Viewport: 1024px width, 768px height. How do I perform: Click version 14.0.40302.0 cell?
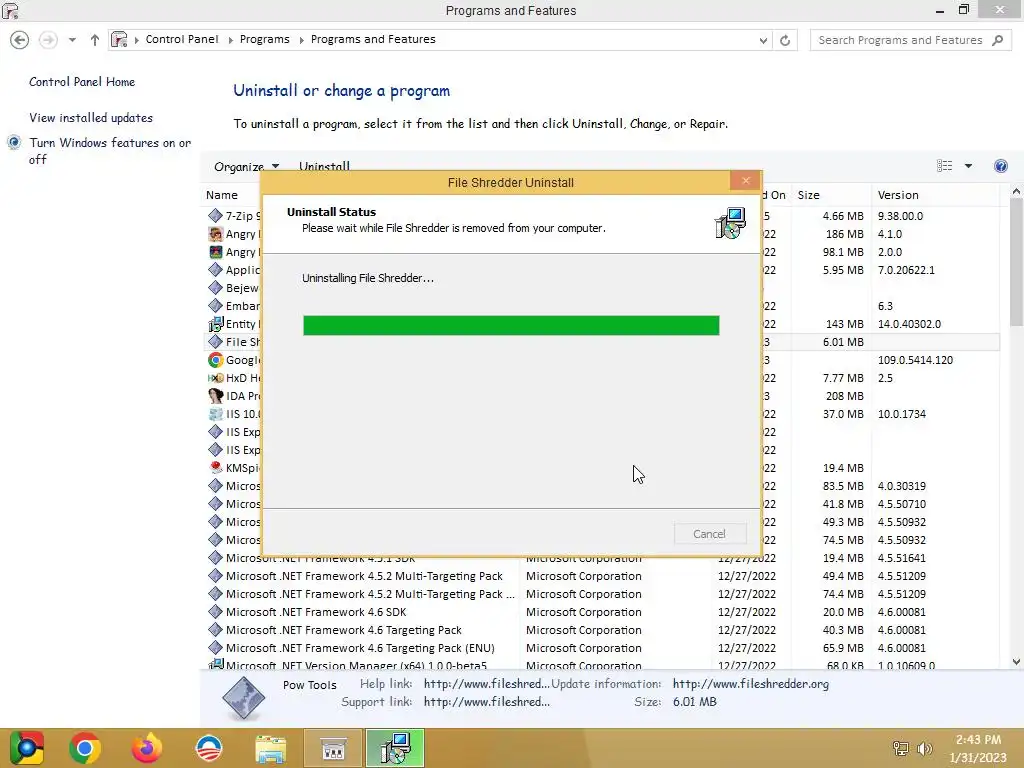[909, 324]
